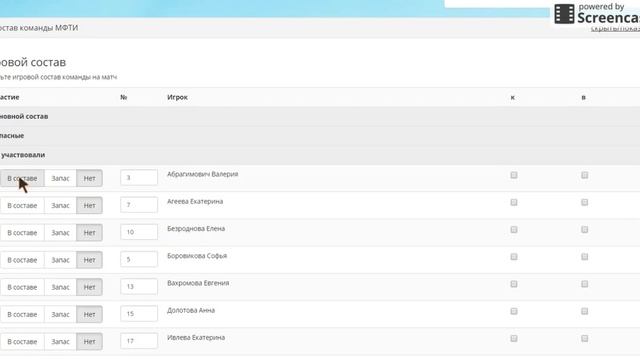Edit number field for Безроднова Елена

[x=139, y=232]
